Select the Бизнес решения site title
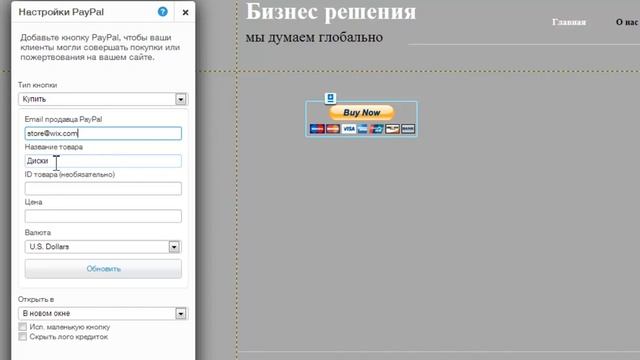This screenshot has height=360, width=640. click(x=331, y=11)
